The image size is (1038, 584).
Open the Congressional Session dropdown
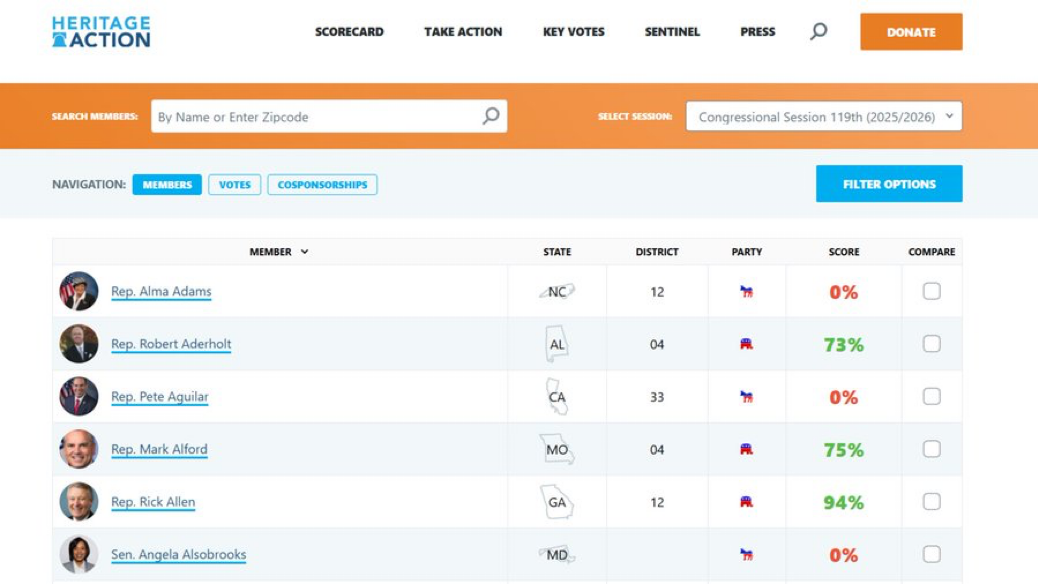click(824, 117)
